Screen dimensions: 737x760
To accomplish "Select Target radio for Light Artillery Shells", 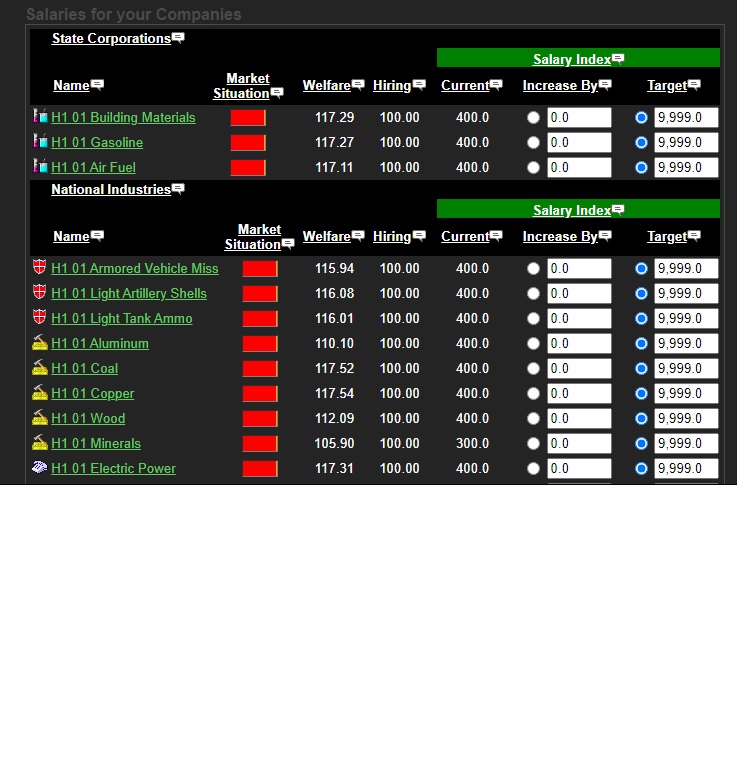I will pyautogui.click(x=641, y=293).
